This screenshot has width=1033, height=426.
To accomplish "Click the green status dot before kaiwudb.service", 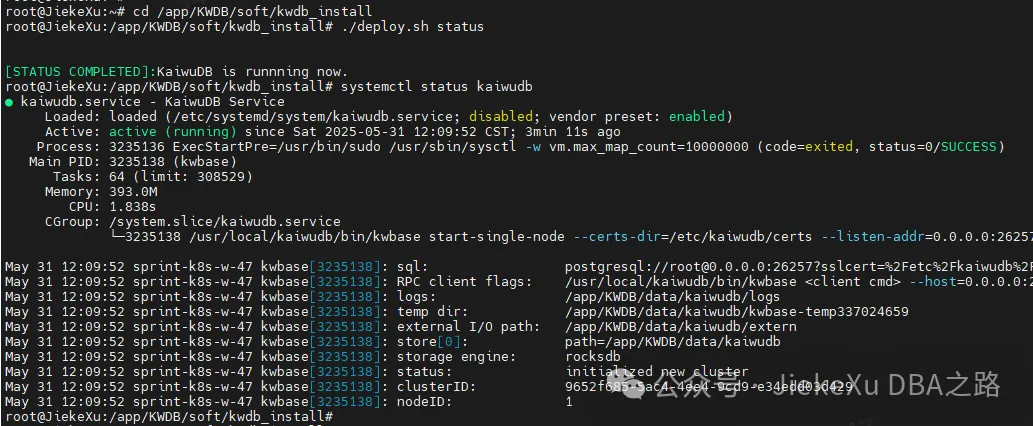I will 9,102.
